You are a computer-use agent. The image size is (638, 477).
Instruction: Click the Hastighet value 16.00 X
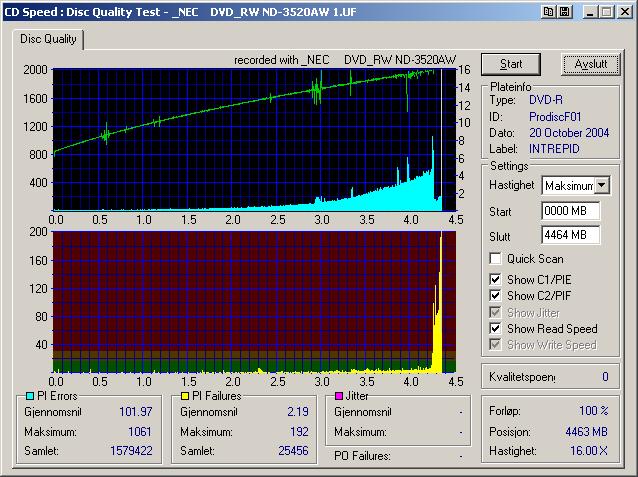click(x=589, y=451)
